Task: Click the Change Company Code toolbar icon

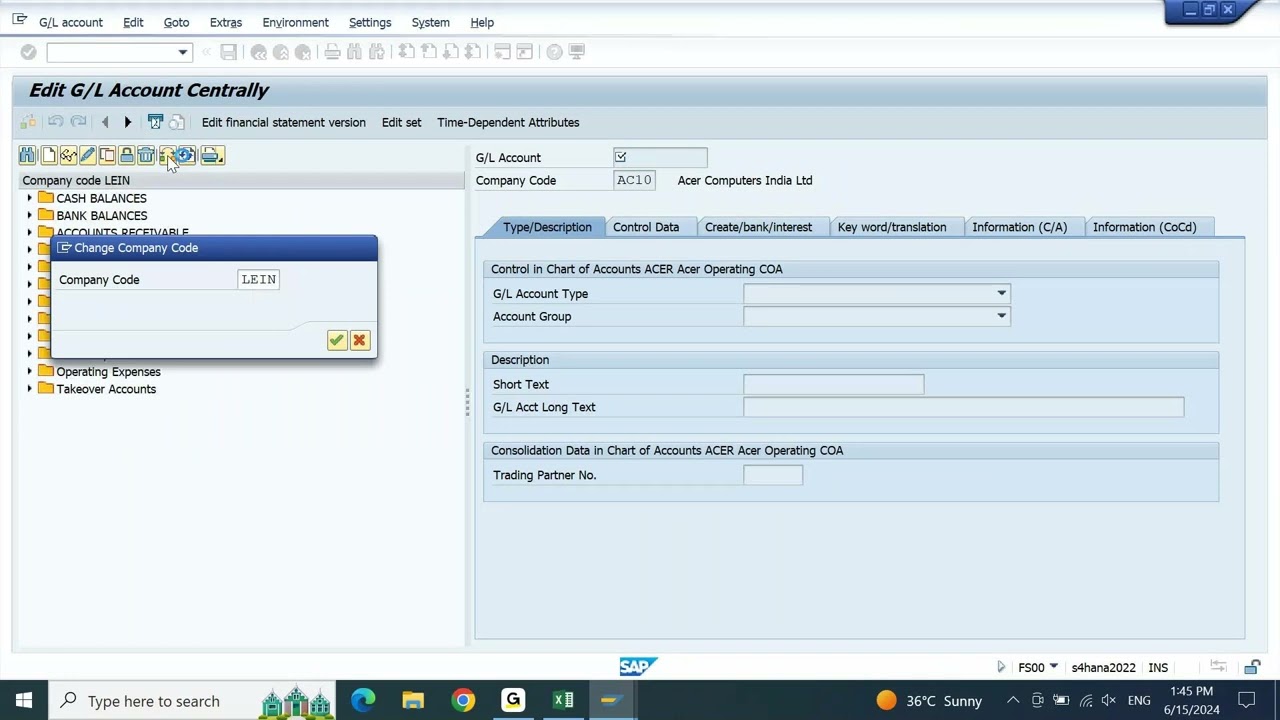Action: pyautogui.click(x=166, y=155)
